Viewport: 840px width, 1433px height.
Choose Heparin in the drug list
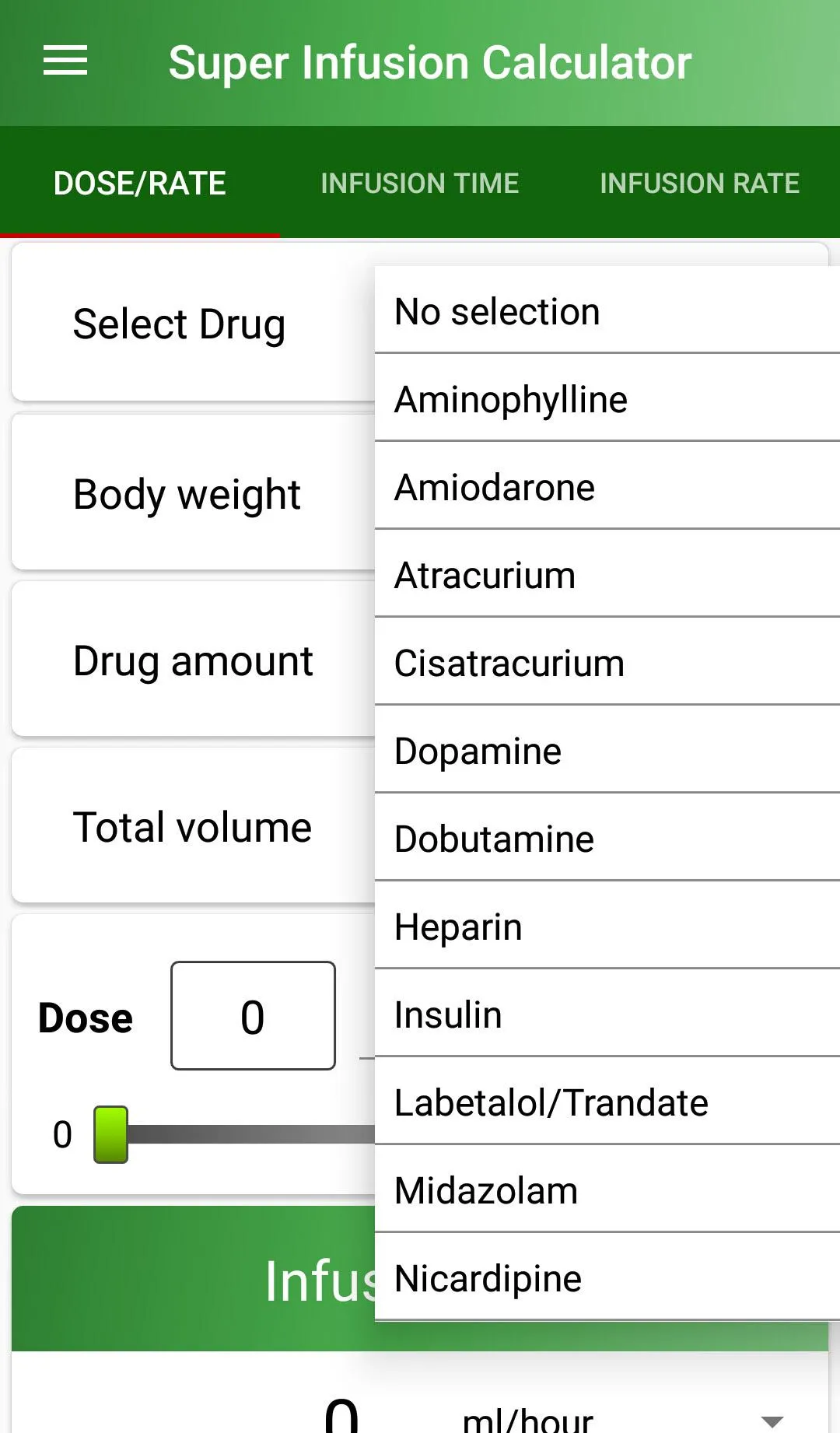coord(607,926)
